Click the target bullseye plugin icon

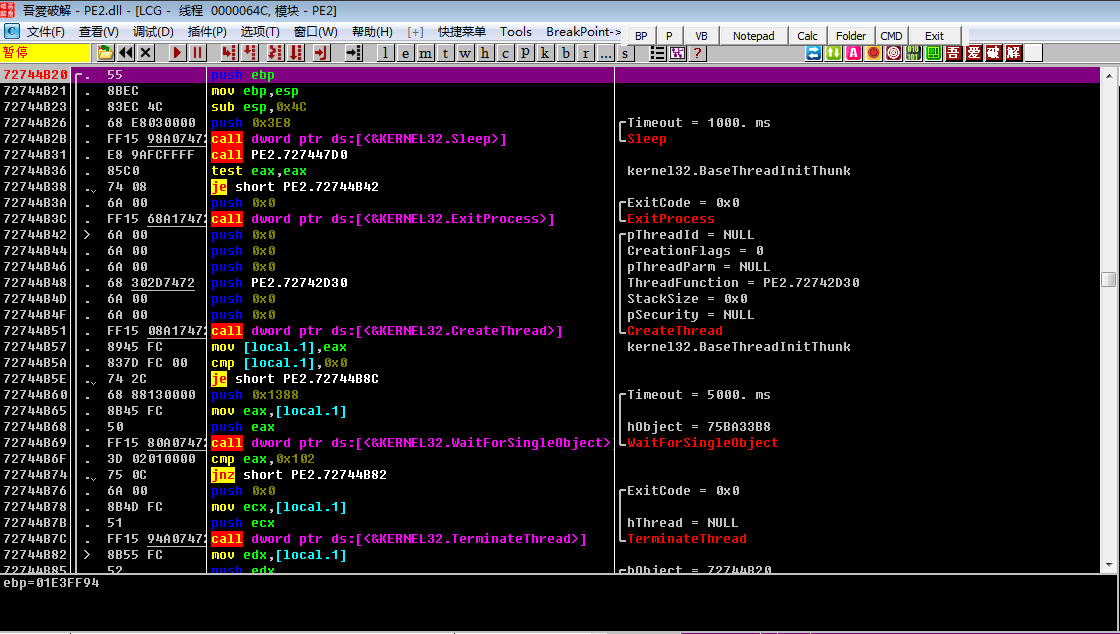(893, 53)
